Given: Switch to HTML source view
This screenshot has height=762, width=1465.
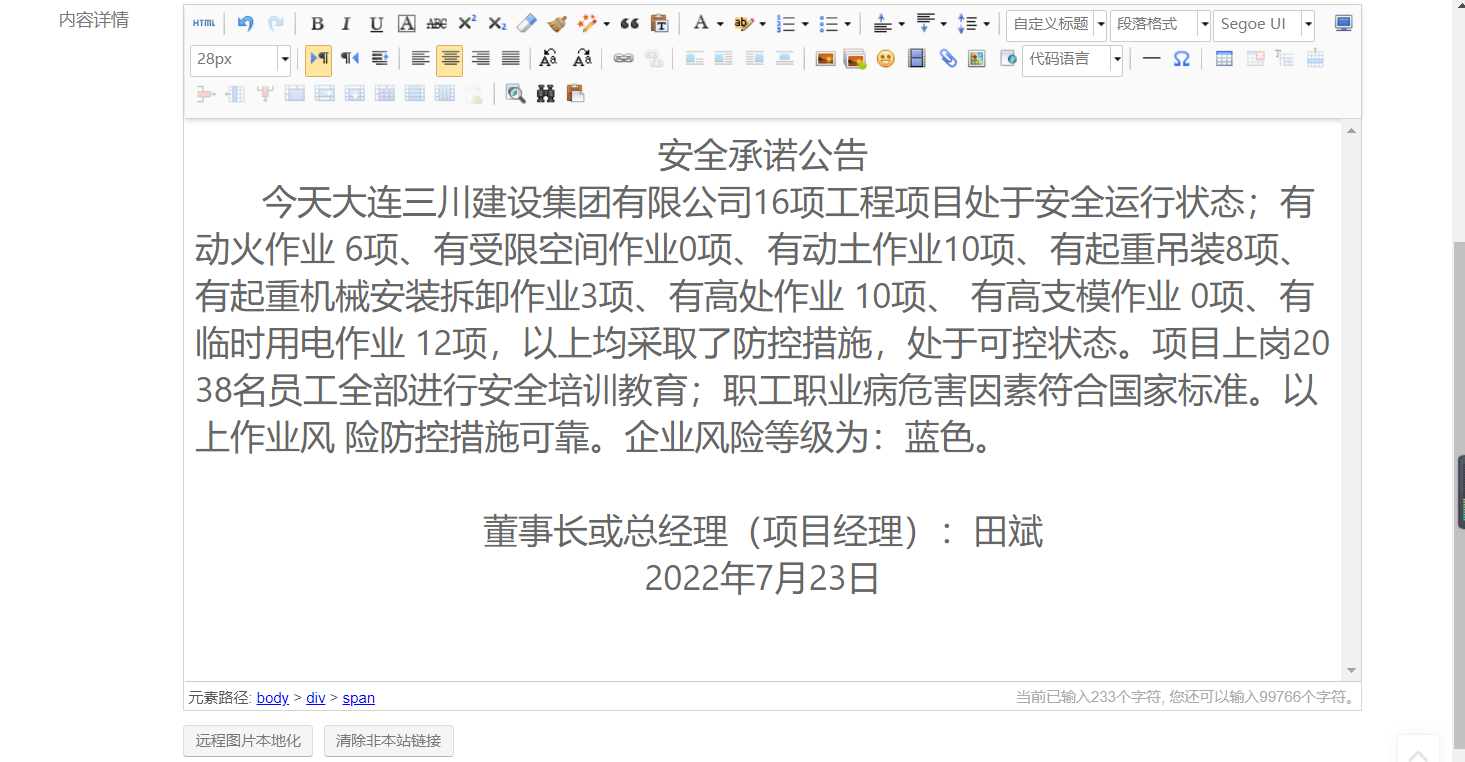Looking at the screenshot, I should pos(204,24).
